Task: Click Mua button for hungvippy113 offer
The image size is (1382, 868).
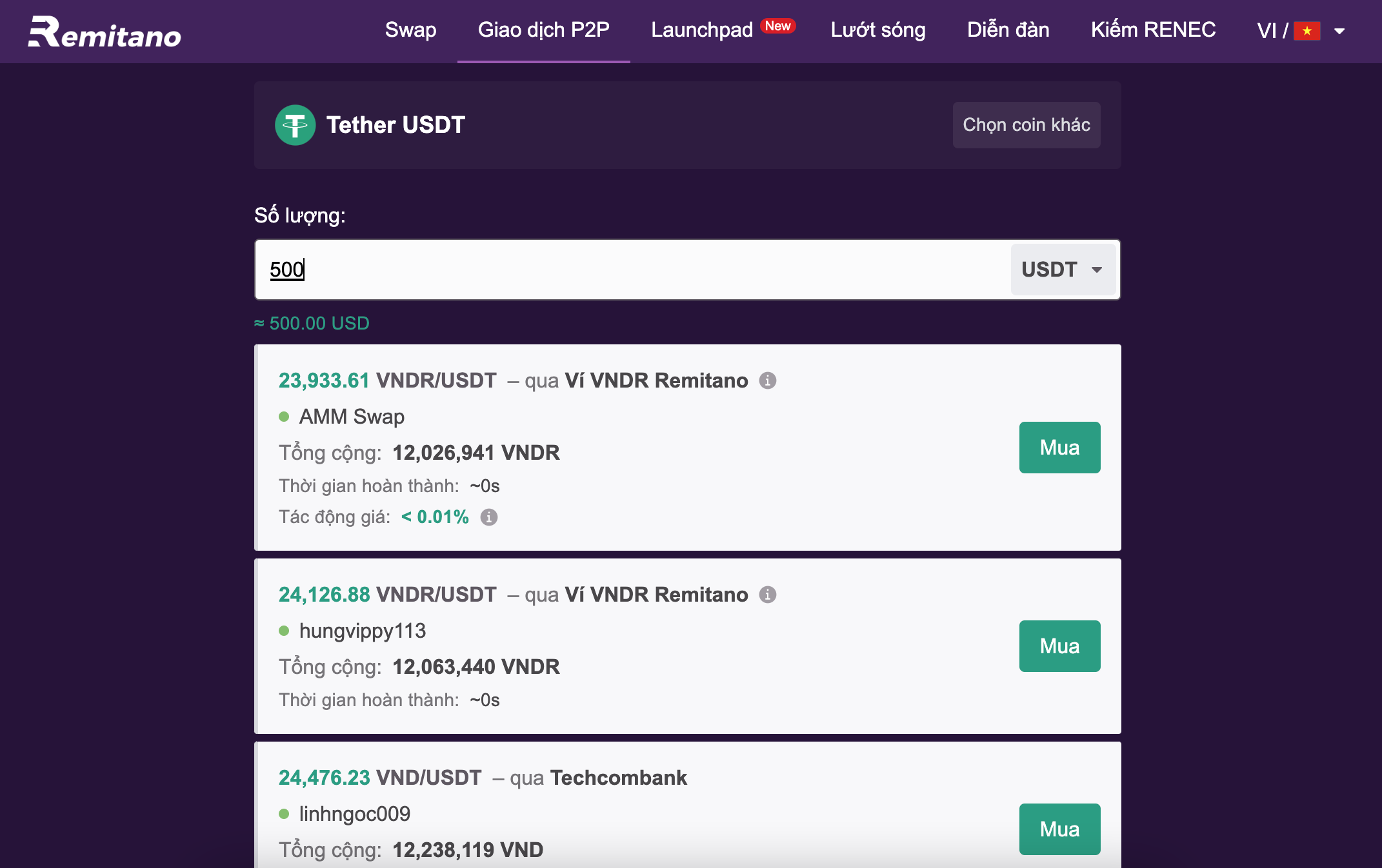Action: (1060, 646)
